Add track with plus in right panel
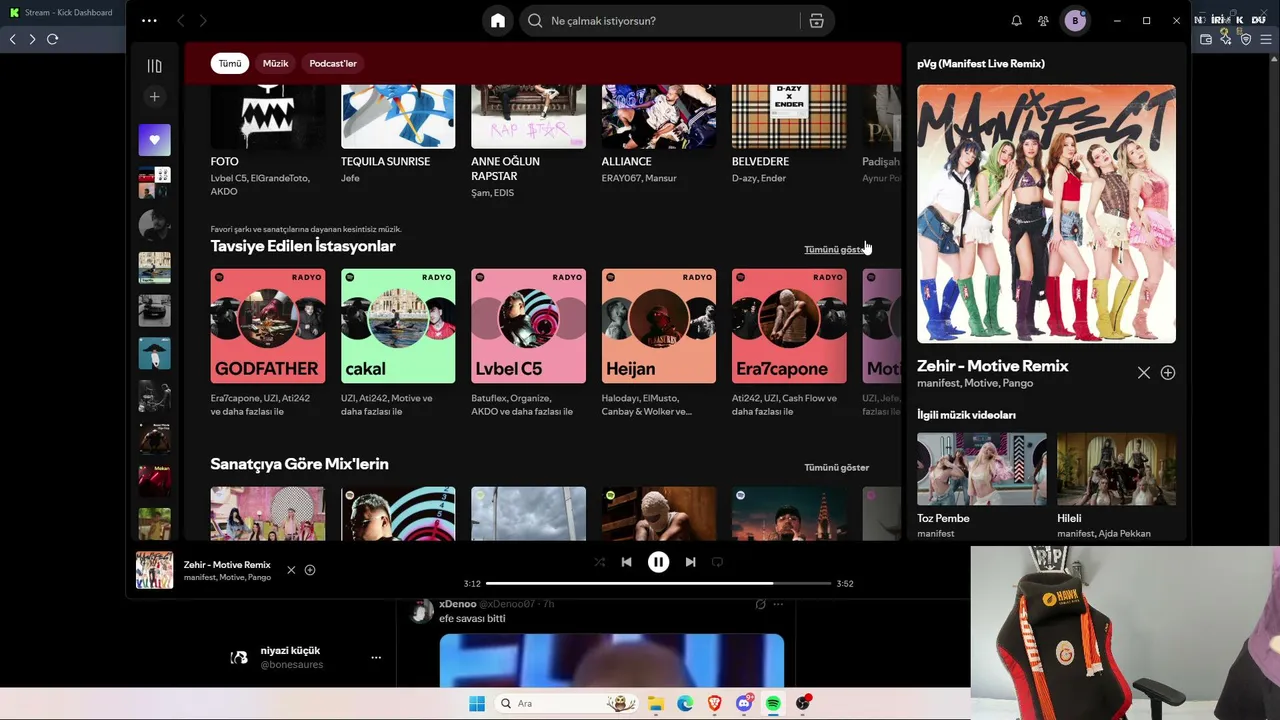The height and width of the screenshot is (720, 1280). pyautogui.click(x=1168, y=373)
